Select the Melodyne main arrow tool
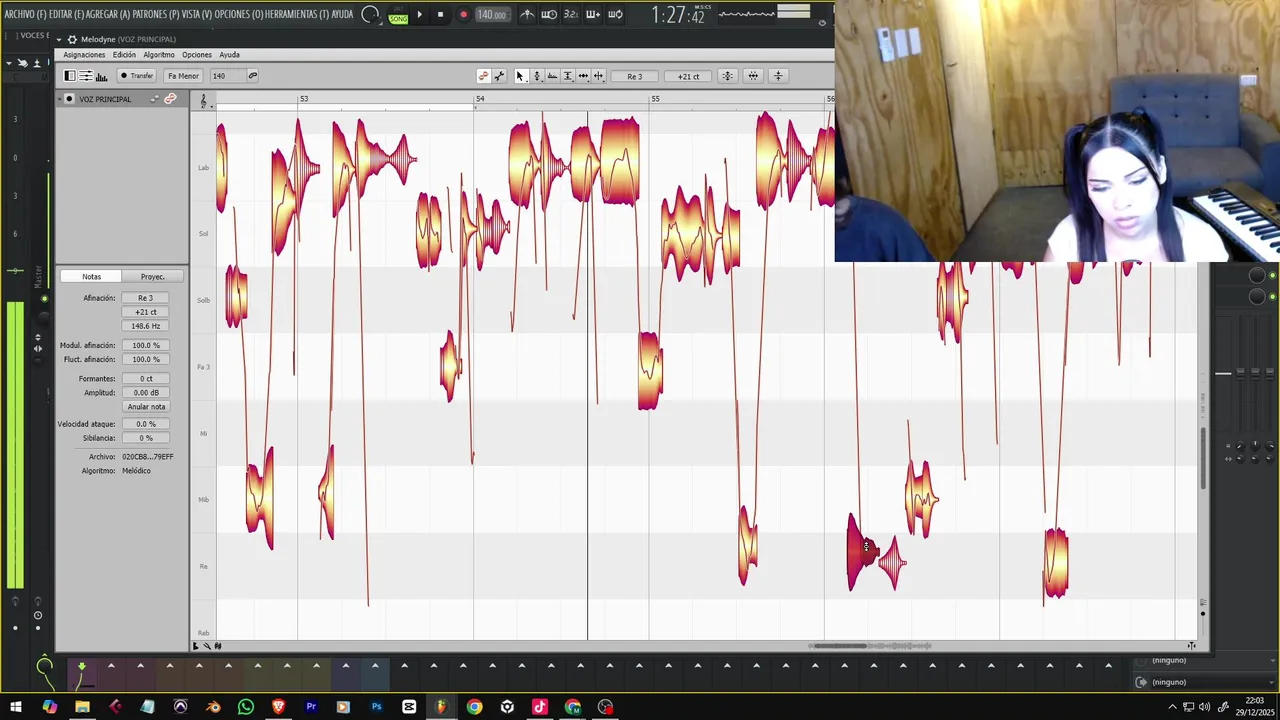Viewport: 1280px width, 720px height. [x=520, y=76]
